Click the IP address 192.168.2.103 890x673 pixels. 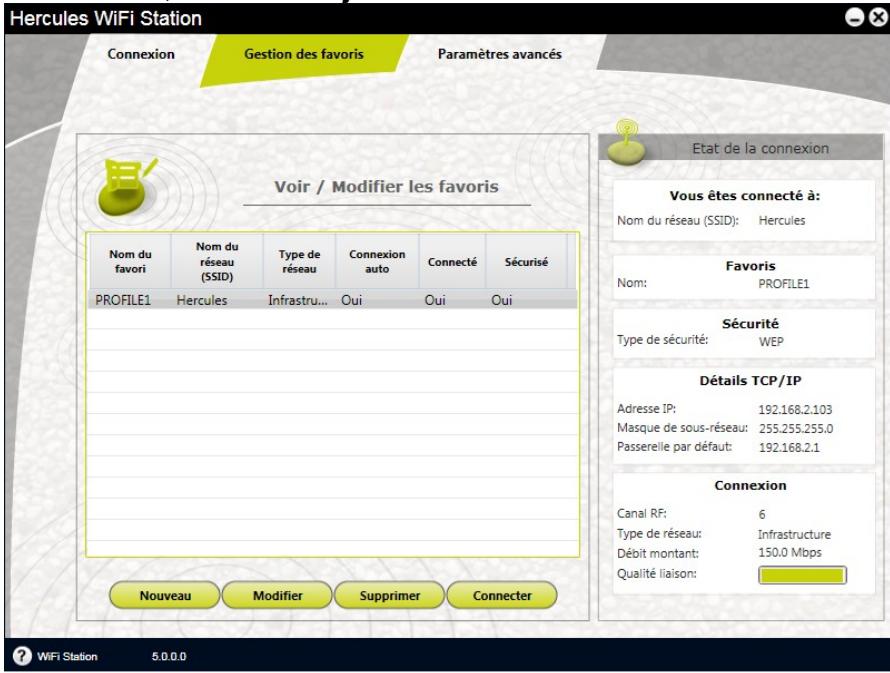point(795,409)
